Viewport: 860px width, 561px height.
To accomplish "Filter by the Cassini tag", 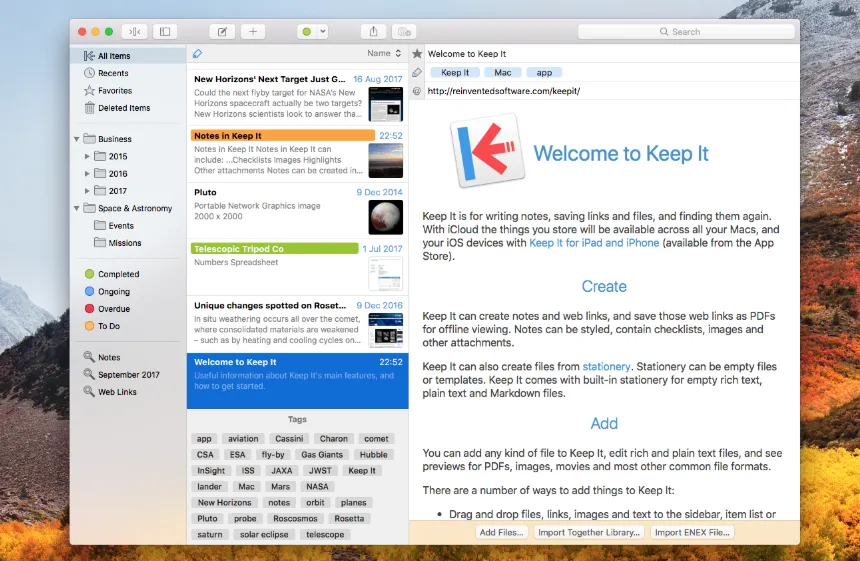I will pyautogui.click(x=289, y=439).
